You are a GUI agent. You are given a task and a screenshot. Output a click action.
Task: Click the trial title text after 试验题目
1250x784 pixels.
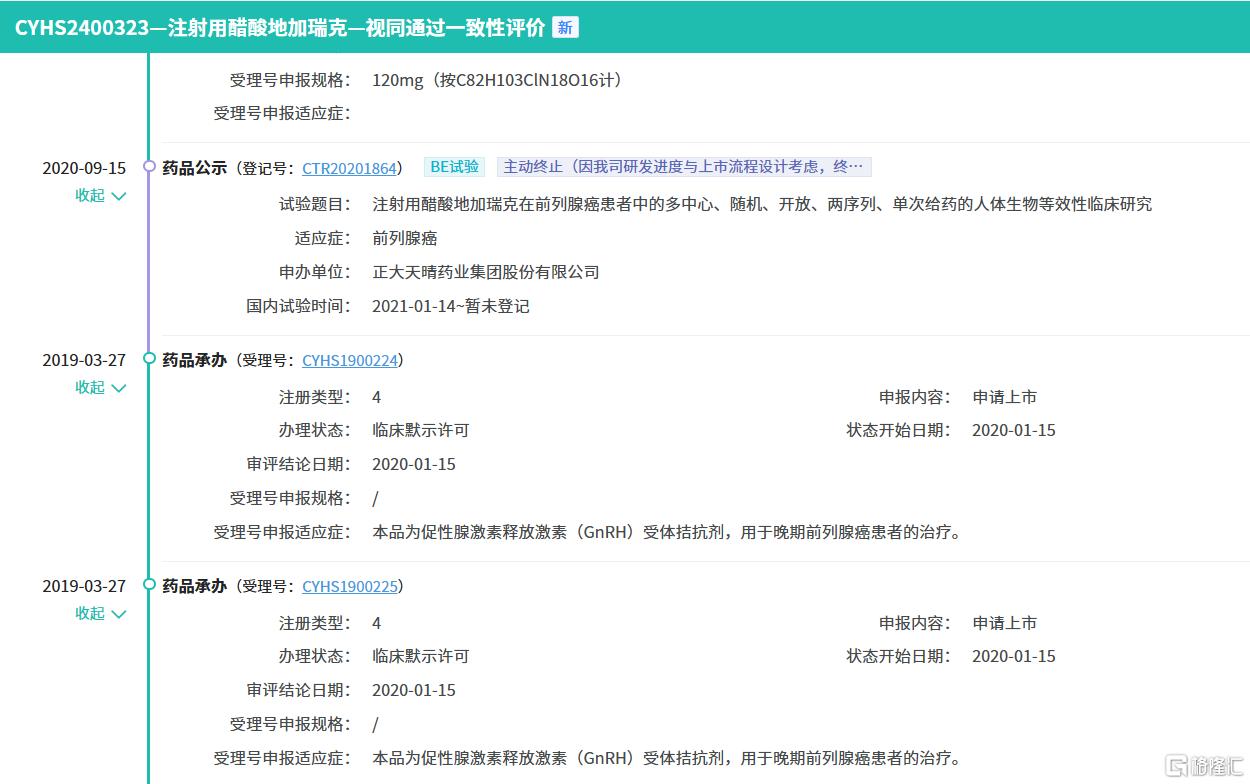(761, 204)
